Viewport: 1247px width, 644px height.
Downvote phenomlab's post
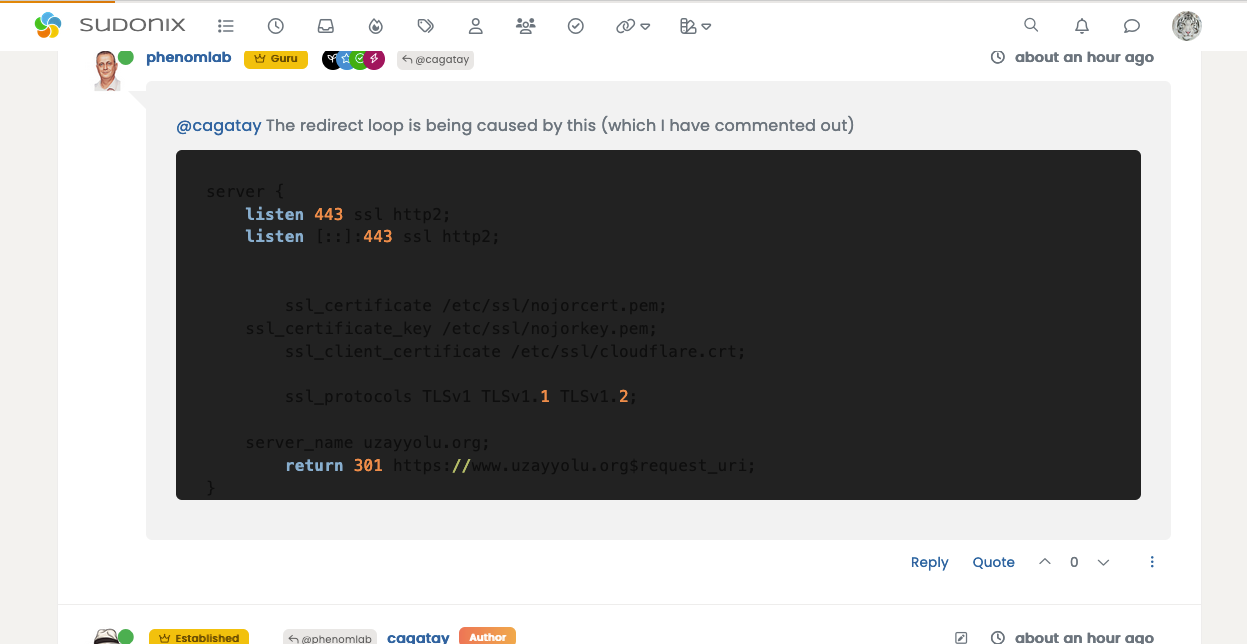pyautogui.click(x=1103, y=562)
